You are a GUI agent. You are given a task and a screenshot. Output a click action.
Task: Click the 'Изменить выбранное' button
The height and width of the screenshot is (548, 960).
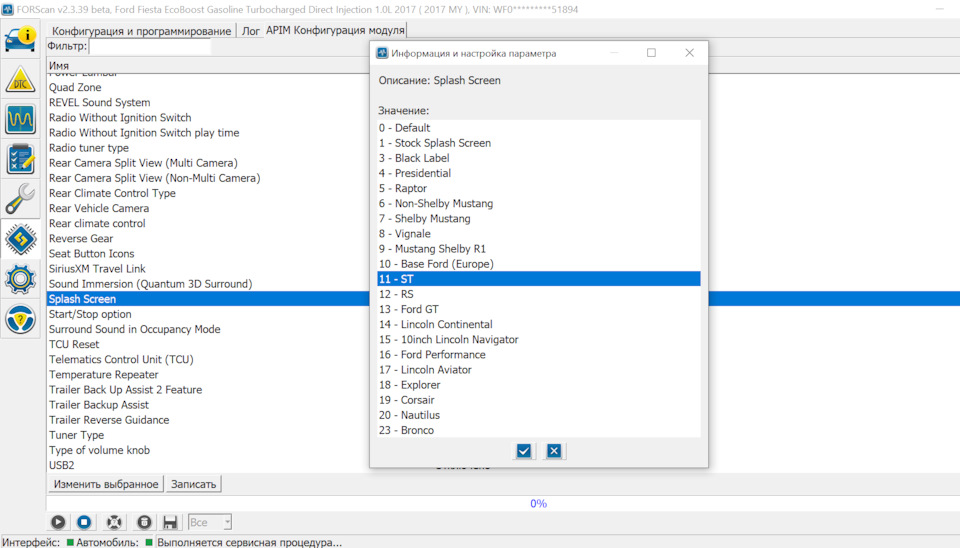[x=106, y=484]
